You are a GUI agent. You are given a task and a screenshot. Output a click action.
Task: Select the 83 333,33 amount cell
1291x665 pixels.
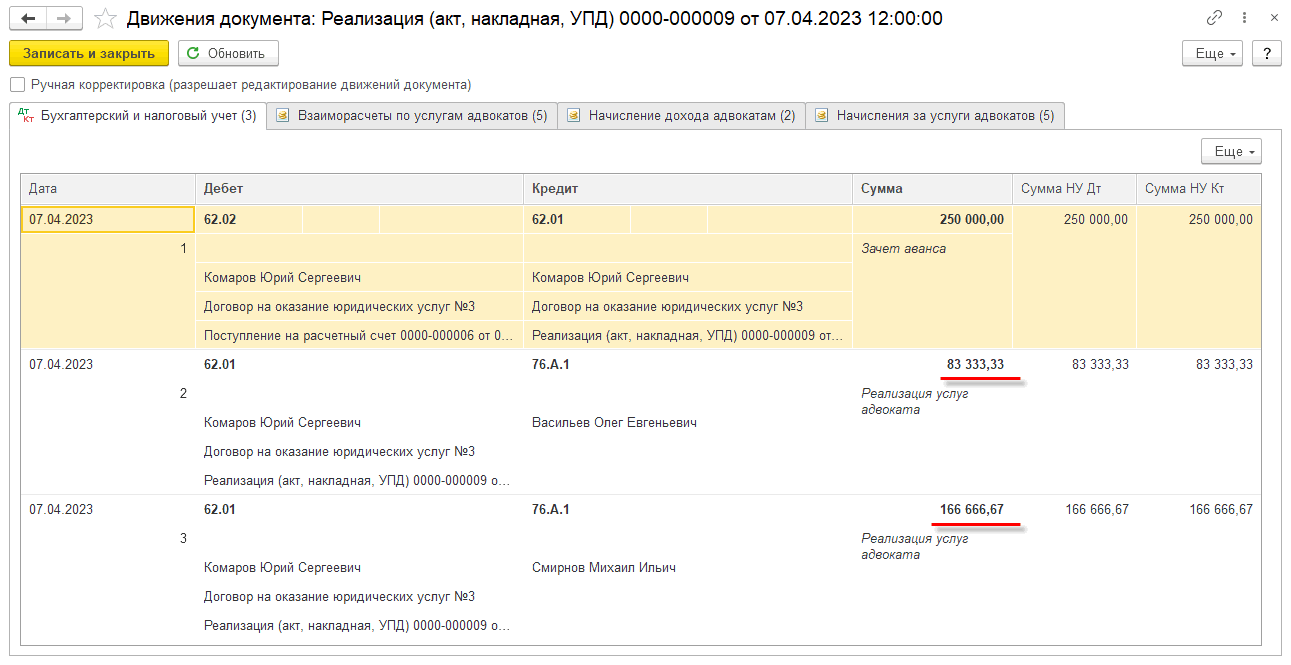975,364
